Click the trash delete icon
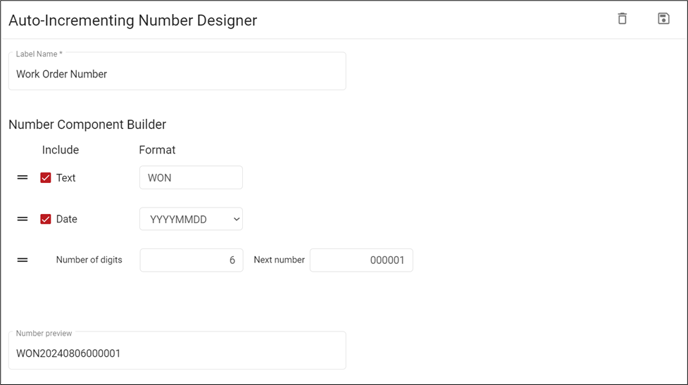Screen dimensions: 688x385 (622, 19)
